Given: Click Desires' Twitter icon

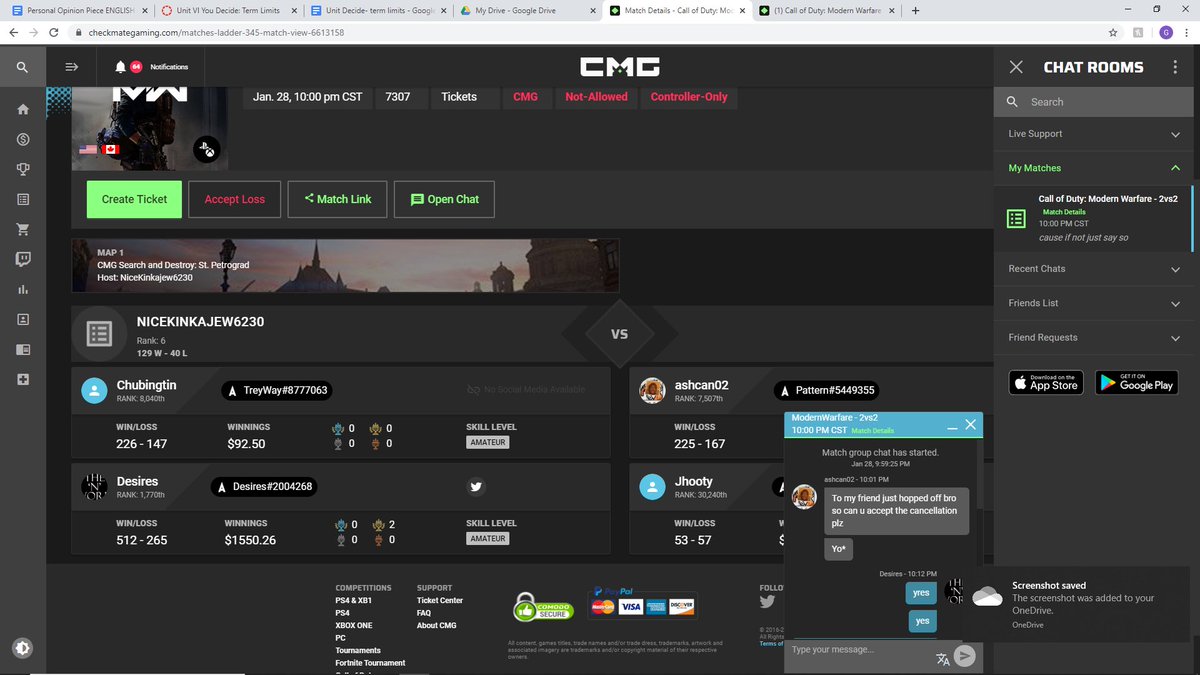Looking at the screenshot, I should coord(476,487).
